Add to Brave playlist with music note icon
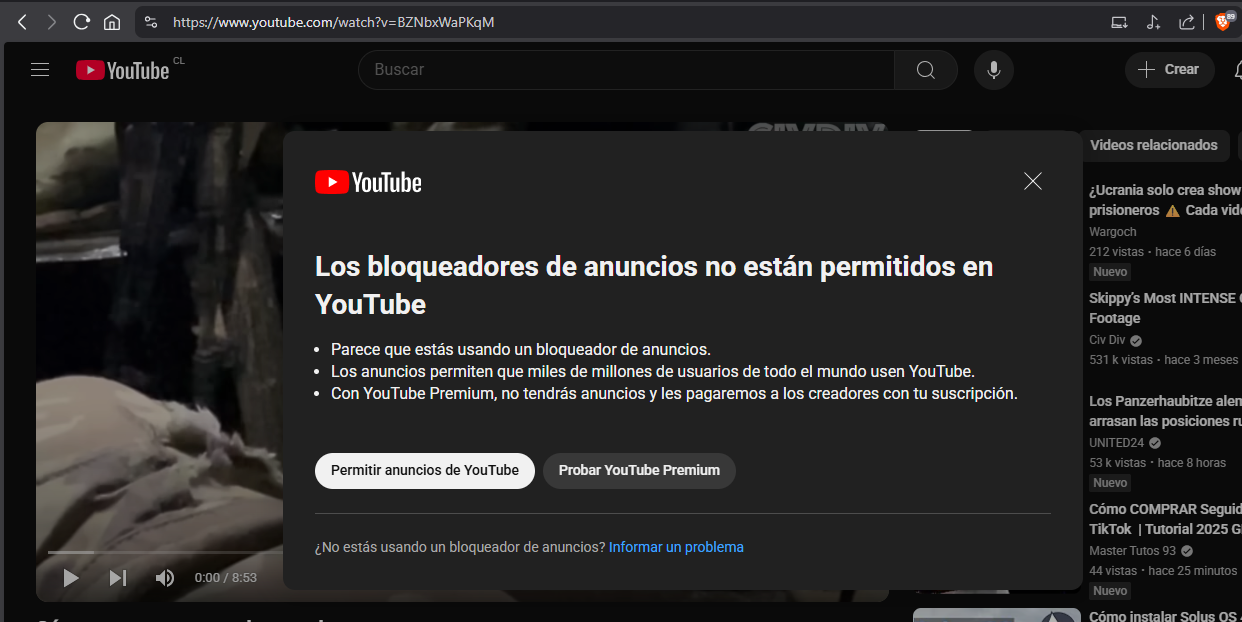Viewport: 1242px width, 622px height. pos(1153,21)
